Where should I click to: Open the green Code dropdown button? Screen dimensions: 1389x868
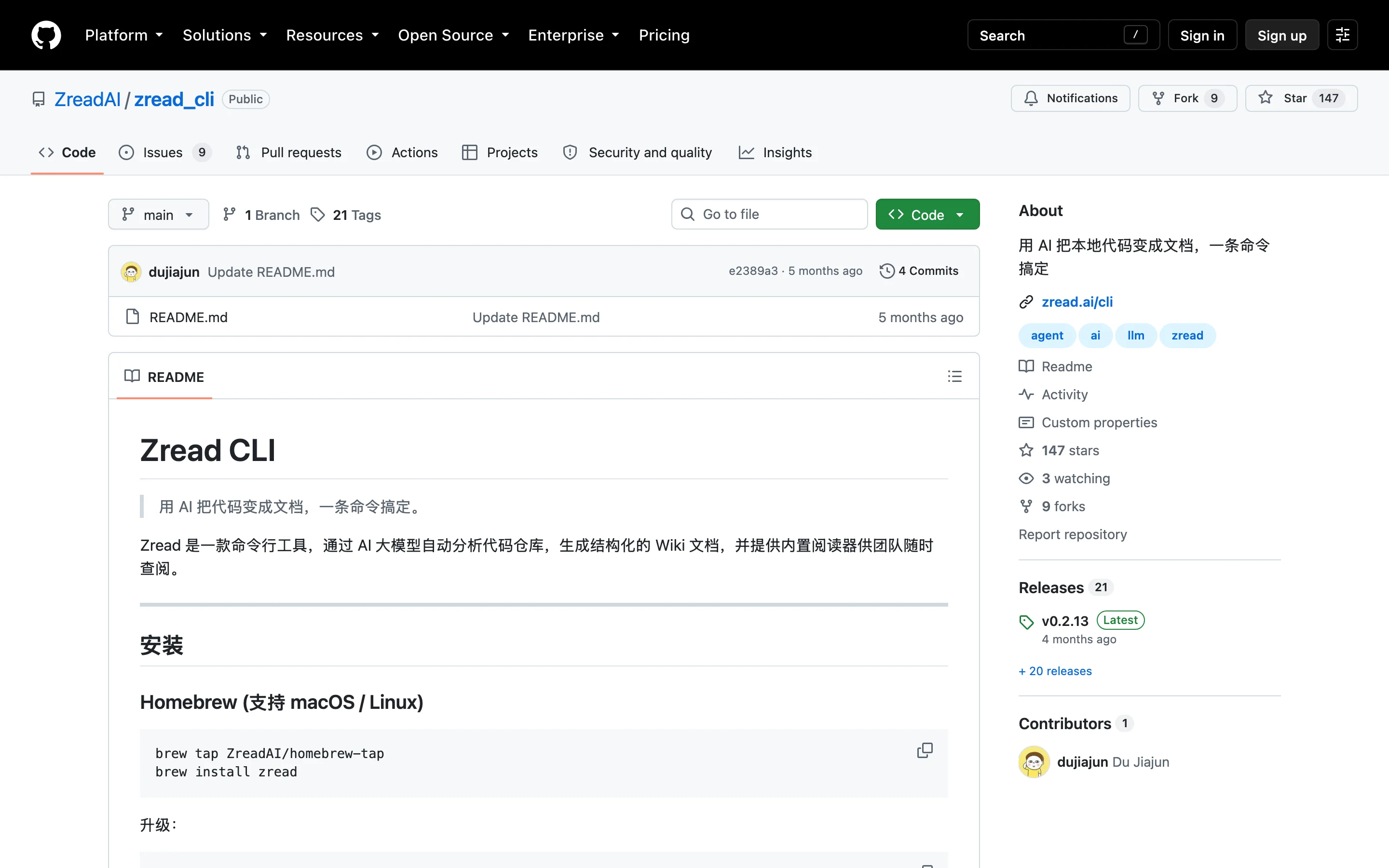coord(927,214)
